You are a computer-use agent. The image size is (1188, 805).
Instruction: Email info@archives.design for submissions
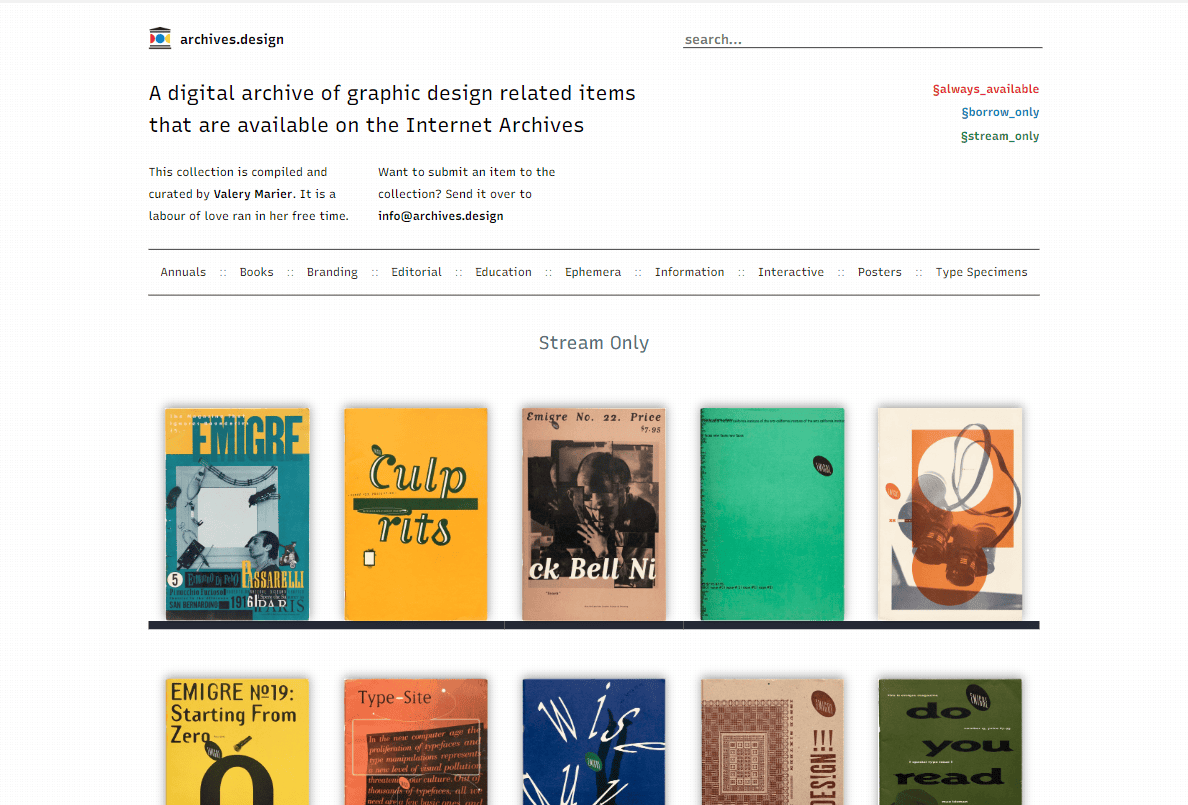441,215
